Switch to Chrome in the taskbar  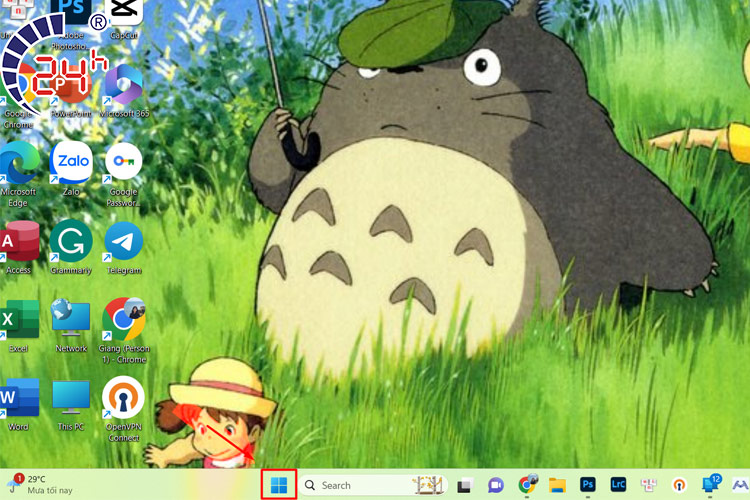coord(527,485)
